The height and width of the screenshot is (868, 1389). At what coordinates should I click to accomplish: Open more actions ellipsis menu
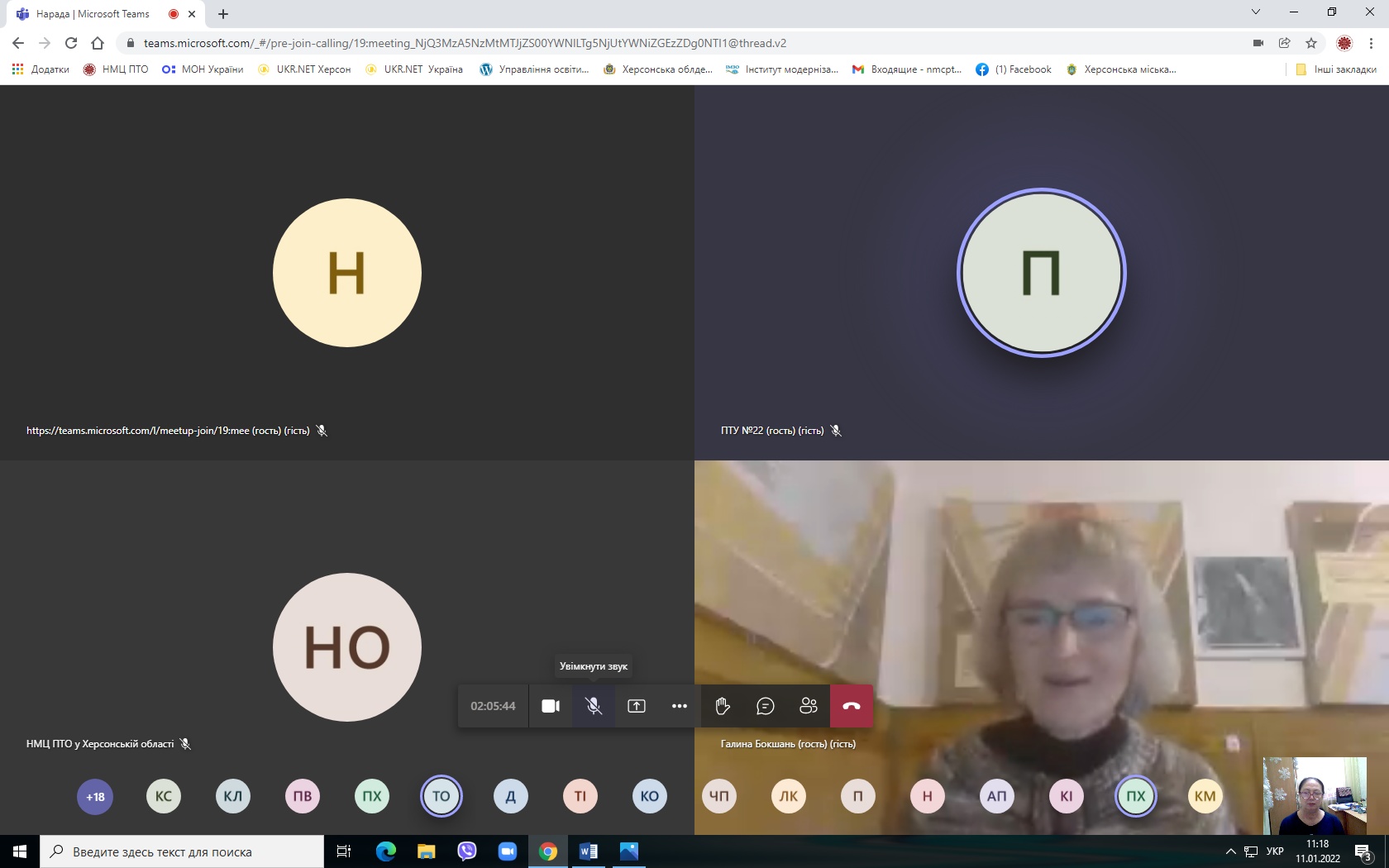(x=680, y=706)
